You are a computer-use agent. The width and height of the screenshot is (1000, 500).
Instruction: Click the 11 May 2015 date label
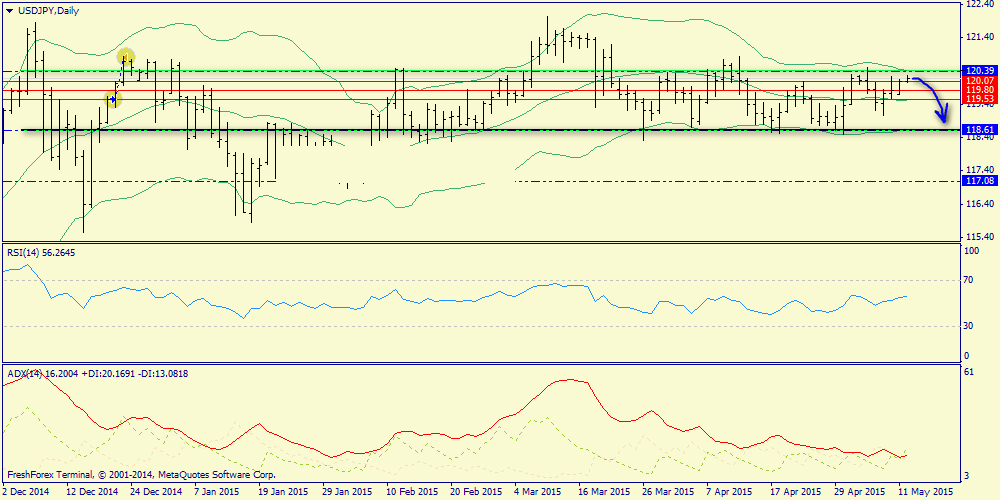pos(926,492)
